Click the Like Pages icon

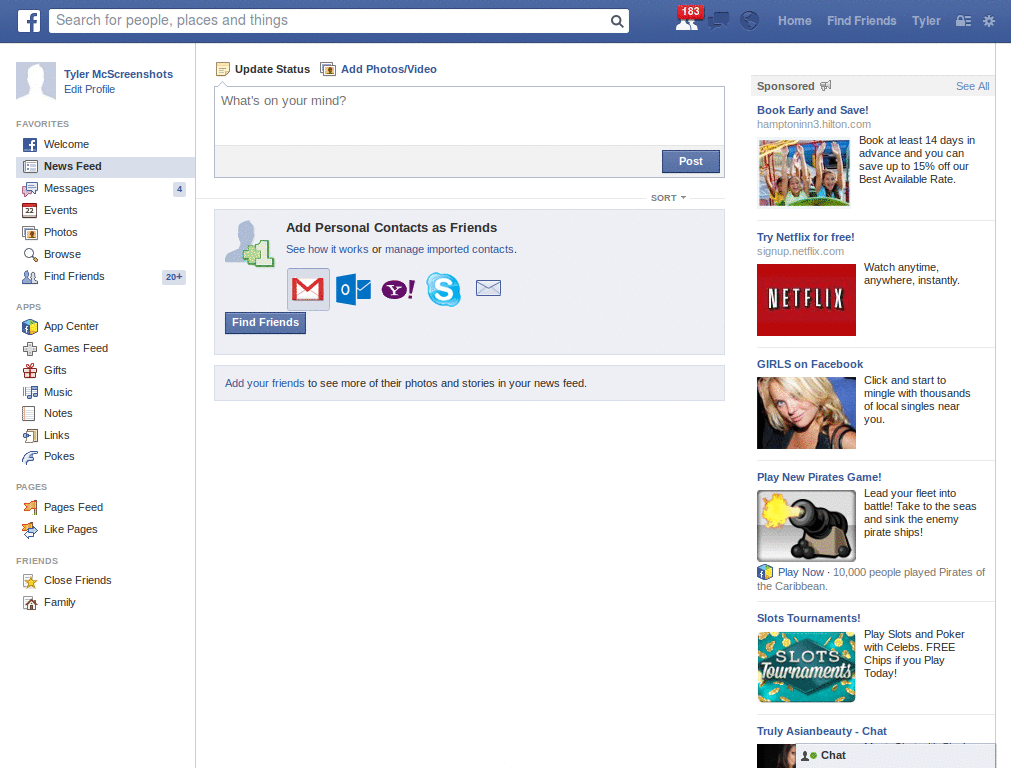30,530
